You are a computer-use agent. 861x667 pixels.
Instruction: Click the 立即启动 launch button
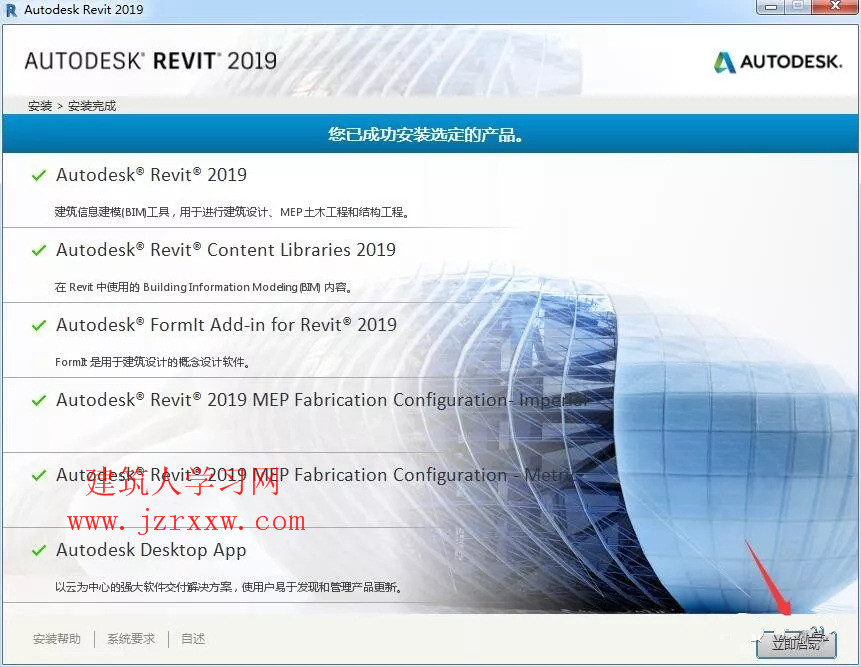coord(796,643)
